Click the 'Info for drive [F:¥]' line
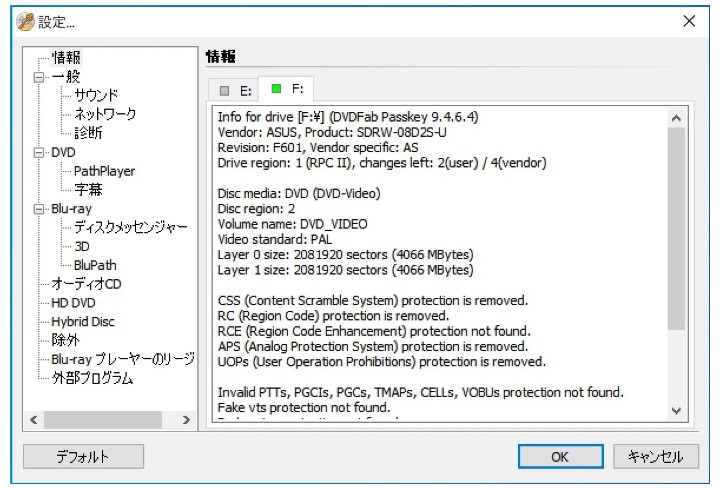The image size is (719, 489). pyautogui.click(x=348, y=117)
